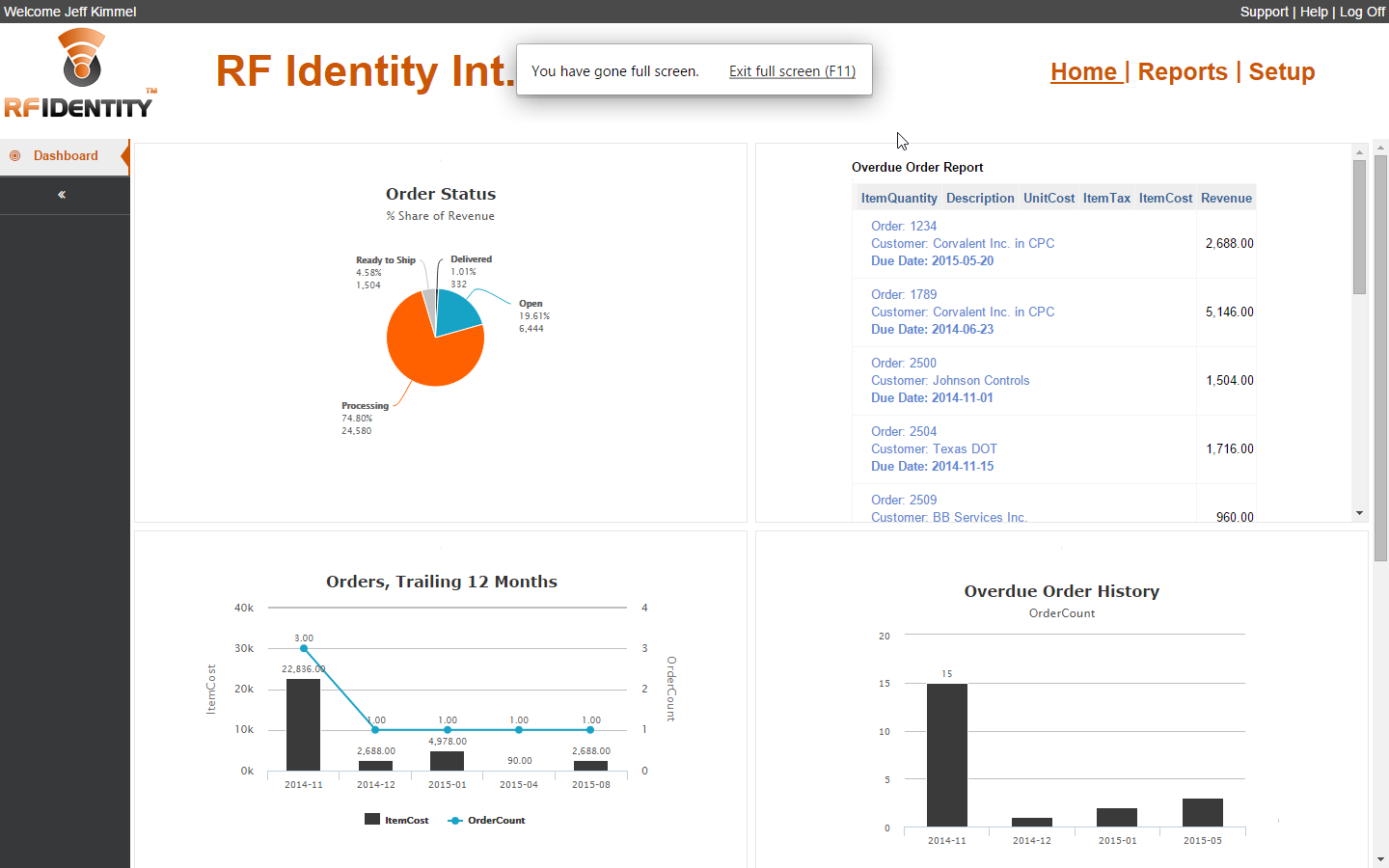The height and width of the screenshot is (868, 1389).
Task: Sort by the Description column header
Action: point(980,198)
